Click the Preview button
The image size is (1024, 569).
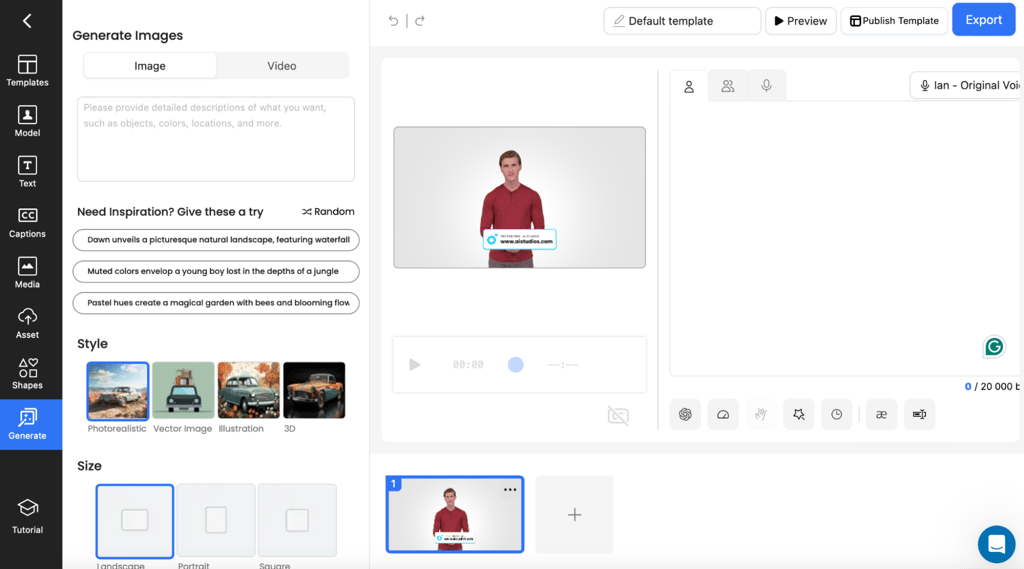(x=801, y=21)
